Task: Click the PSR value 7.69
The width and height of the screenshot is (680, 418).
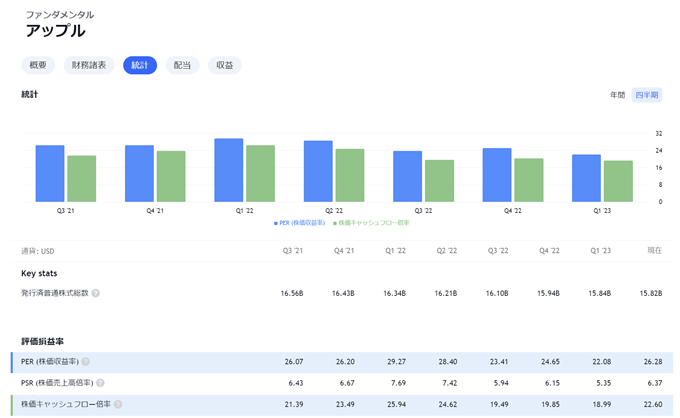Action: [398, 383]
